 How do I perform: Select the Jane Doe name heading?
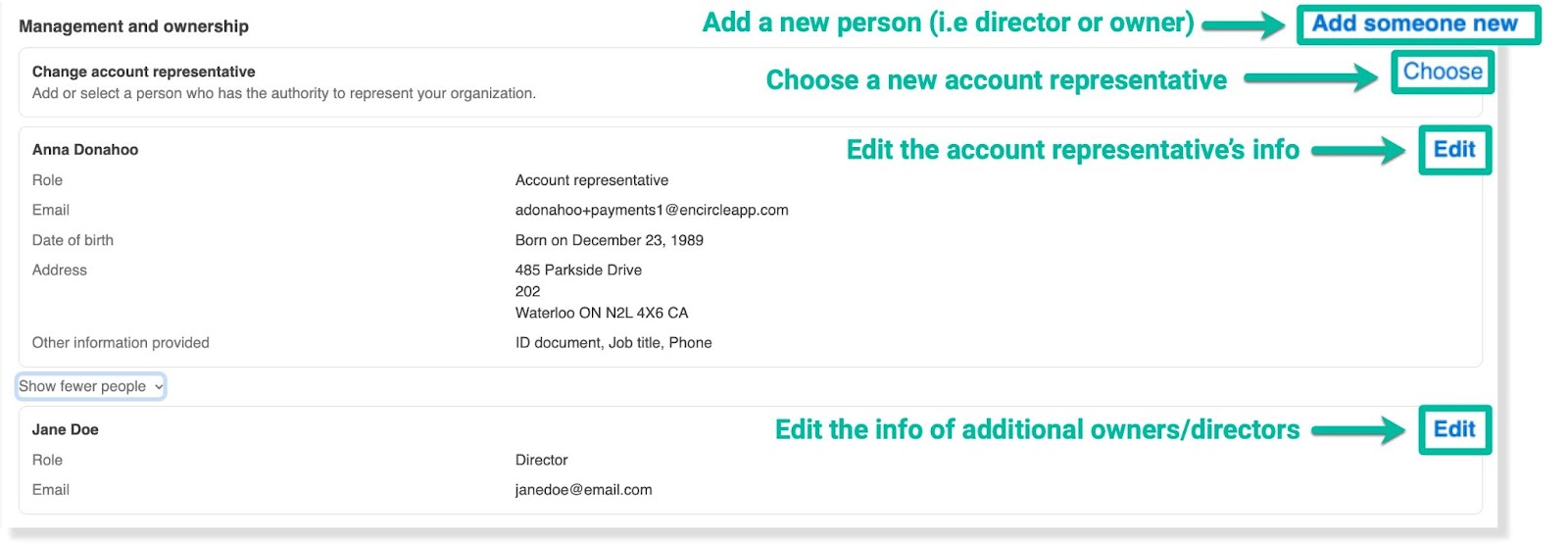(66, 429)
